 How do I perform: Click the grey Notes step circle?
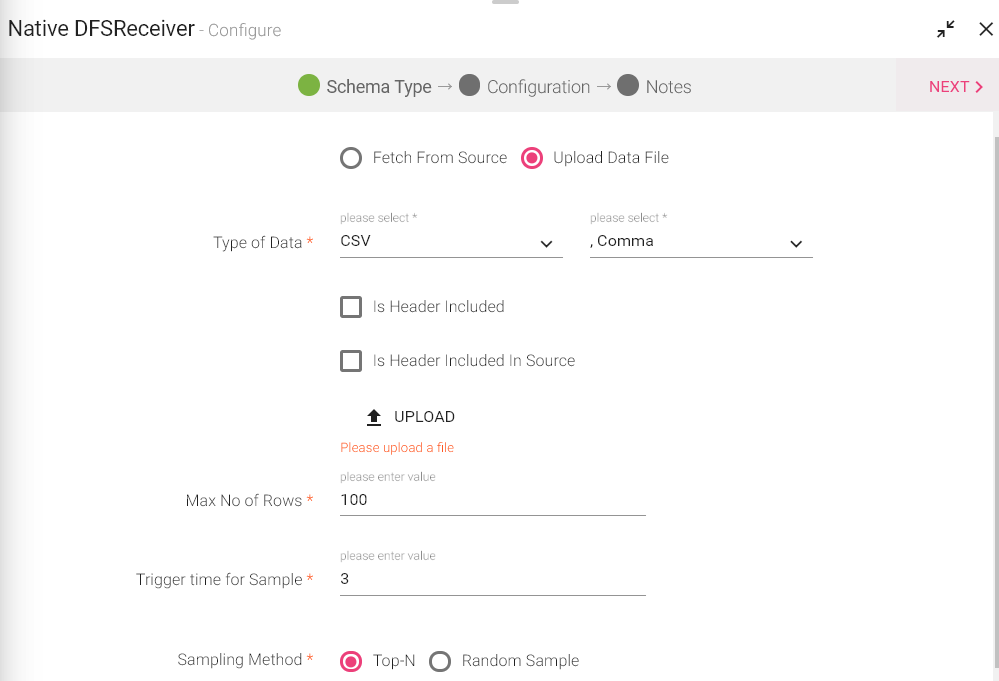pyautogui.click(x=628, y=85)
